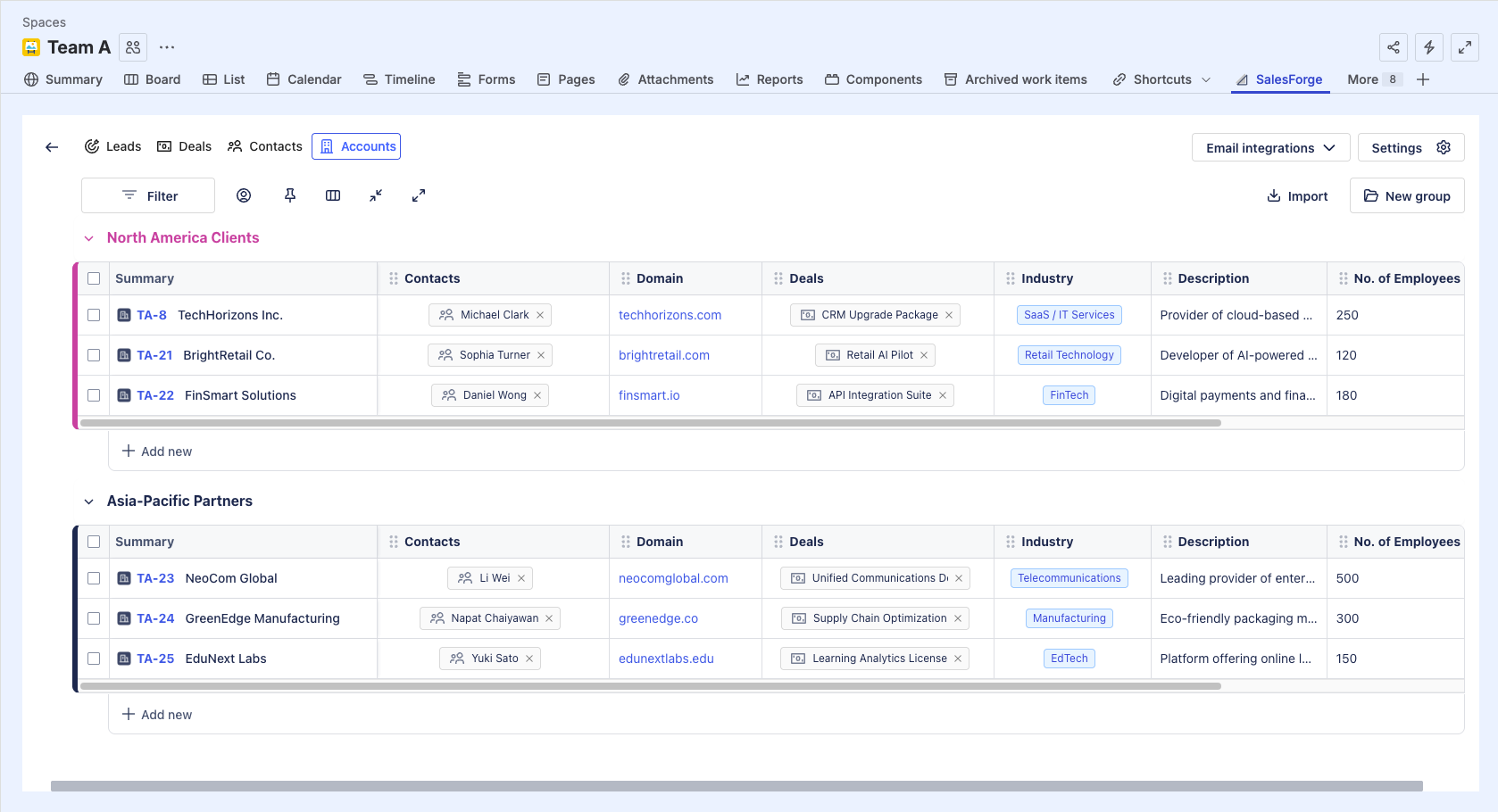Screen dimensions: 1498x812
Task: Expand the Shortcuts dropdown menu
Action: click(x=1206, y=79)
